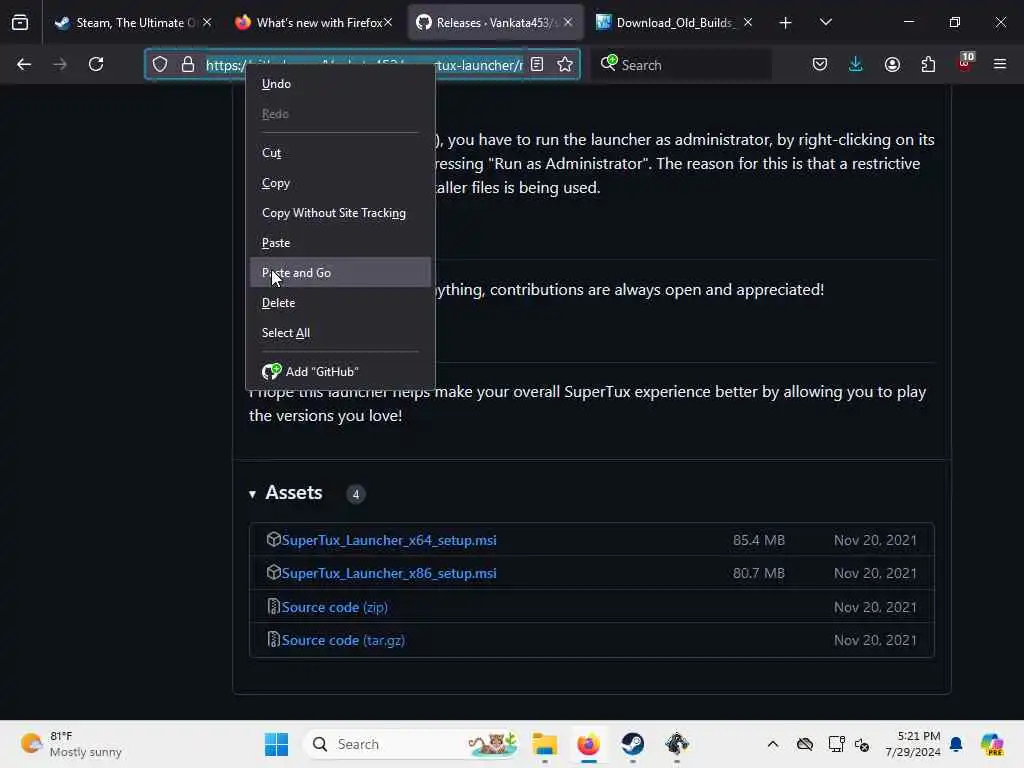The width and height of the screenshot is (1024, 768).
Task: Close the Steam tab
Action: (x=207, y=22)
